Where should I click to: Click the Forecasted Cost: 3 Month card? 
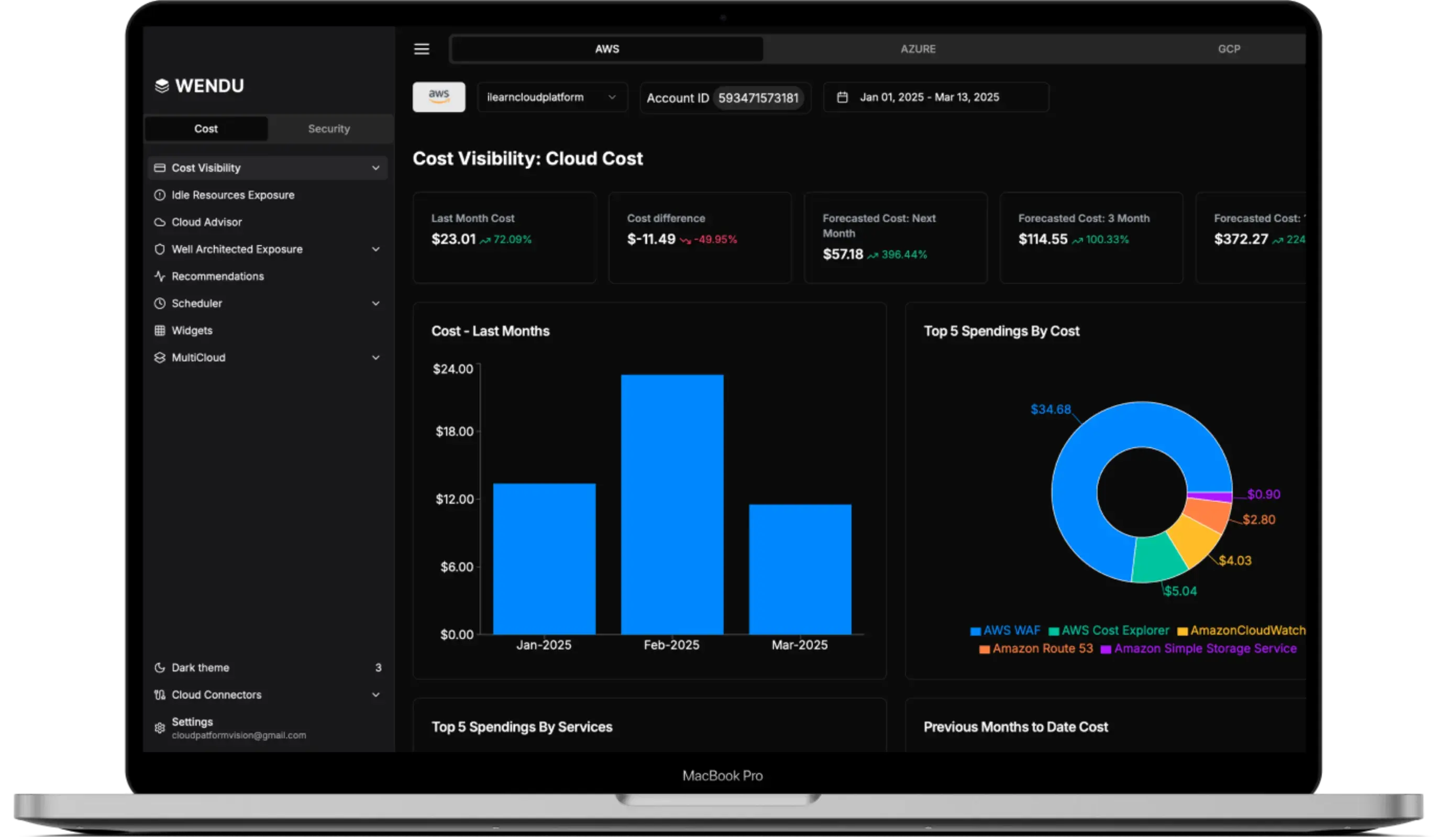[1091, 237]
